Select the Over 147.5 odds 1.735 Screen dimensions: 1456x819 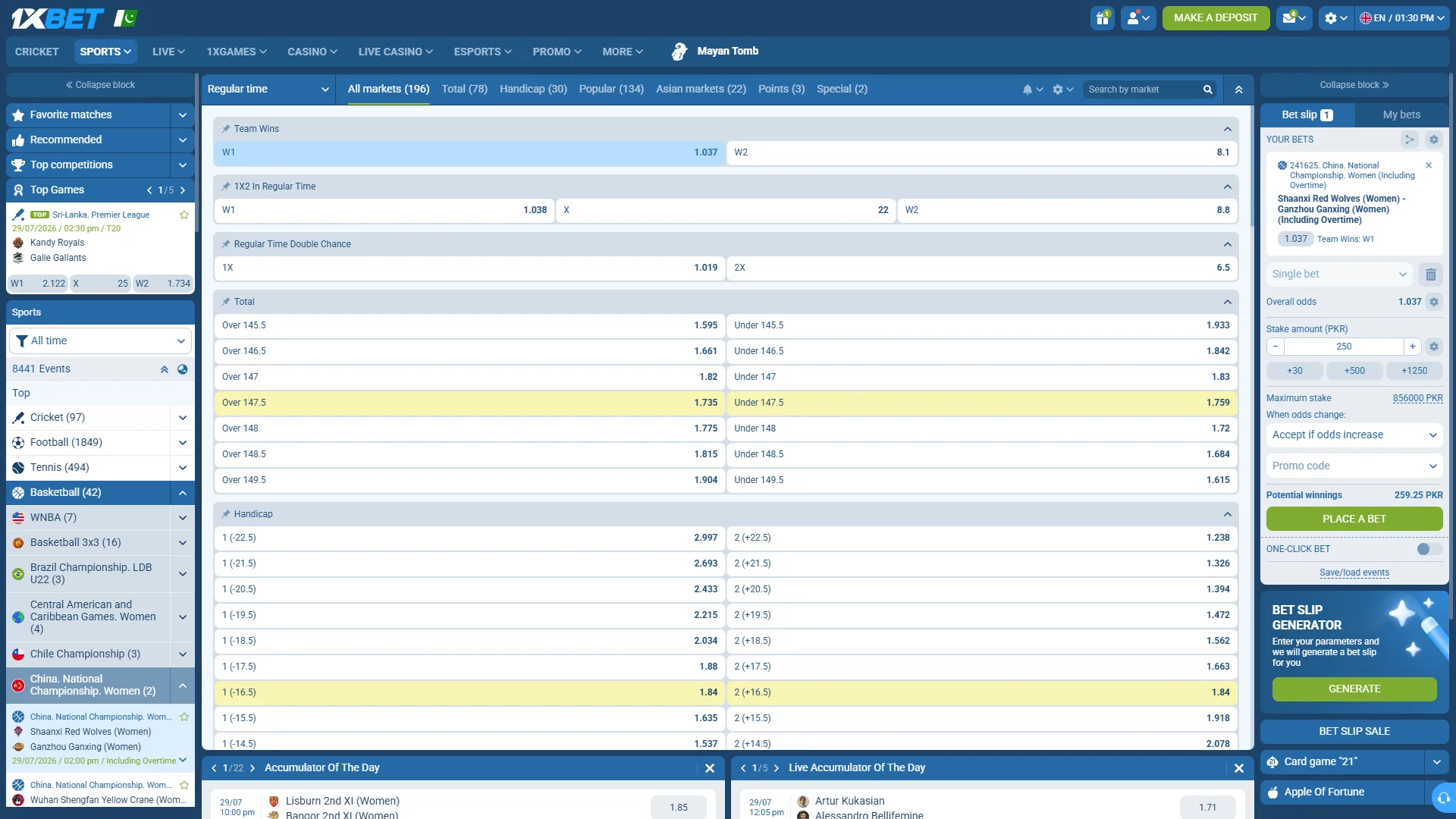[x=469, y=403]
